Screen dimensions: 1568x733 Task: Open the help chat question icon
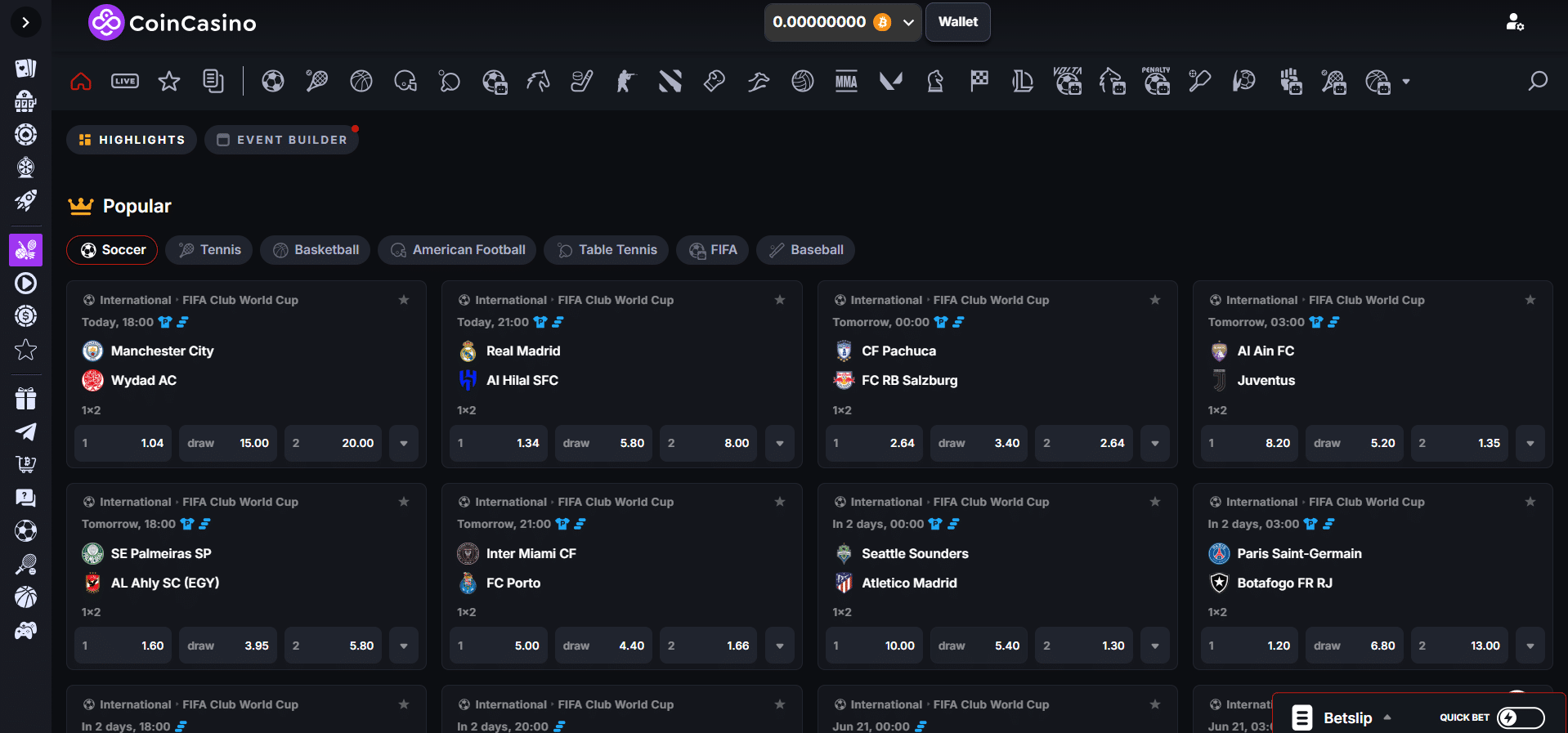(26, 498)
